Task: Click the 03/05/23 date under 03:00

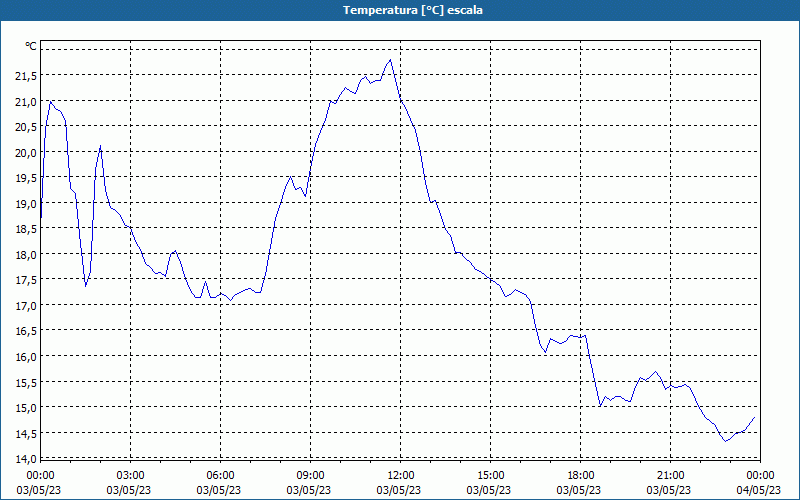Action: (129, 490)
